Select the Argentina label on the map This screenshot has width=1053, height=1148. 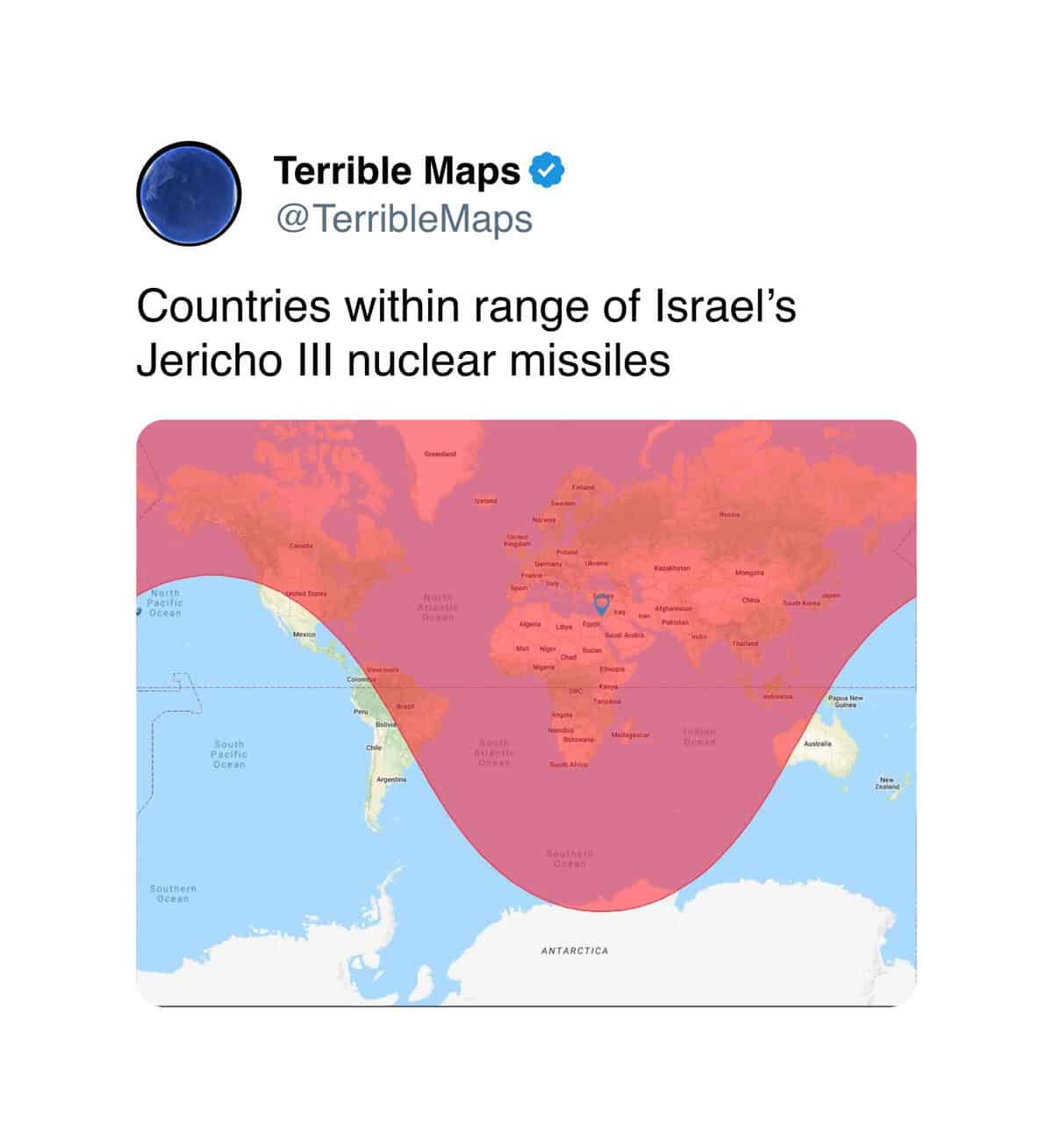pos(390,779)
